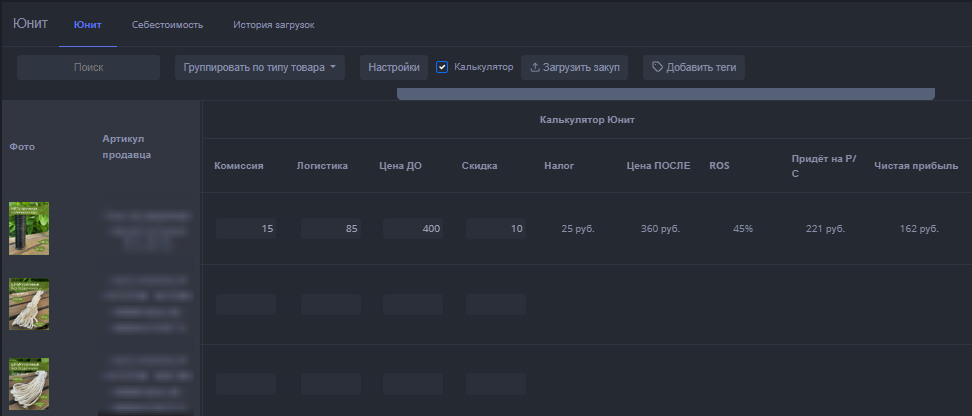Open third product thumbnail photo
This screenshot has width=972, height=416.
29,384
